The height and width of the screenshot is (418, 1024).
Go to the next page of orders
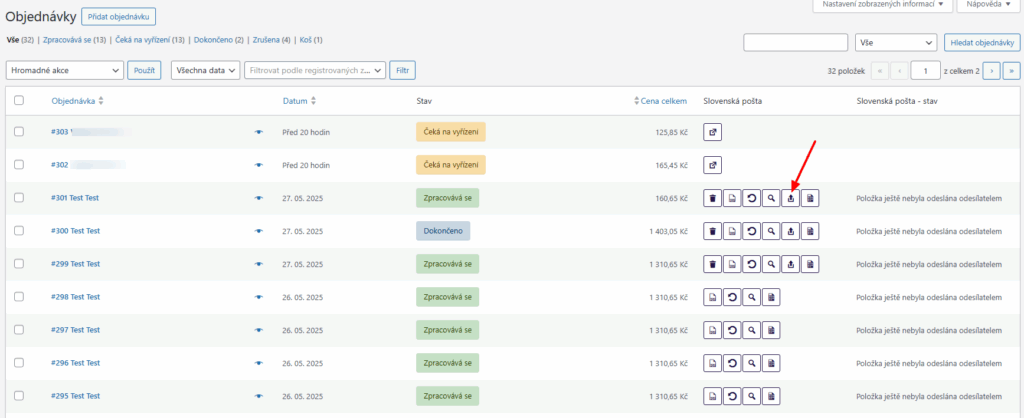click(x=992, y=71)
